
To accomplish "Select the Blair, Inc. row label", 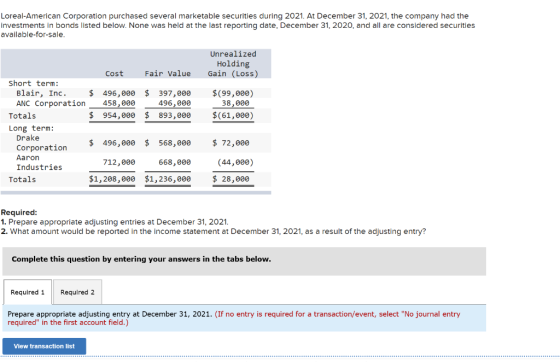I will coord(41,93).
